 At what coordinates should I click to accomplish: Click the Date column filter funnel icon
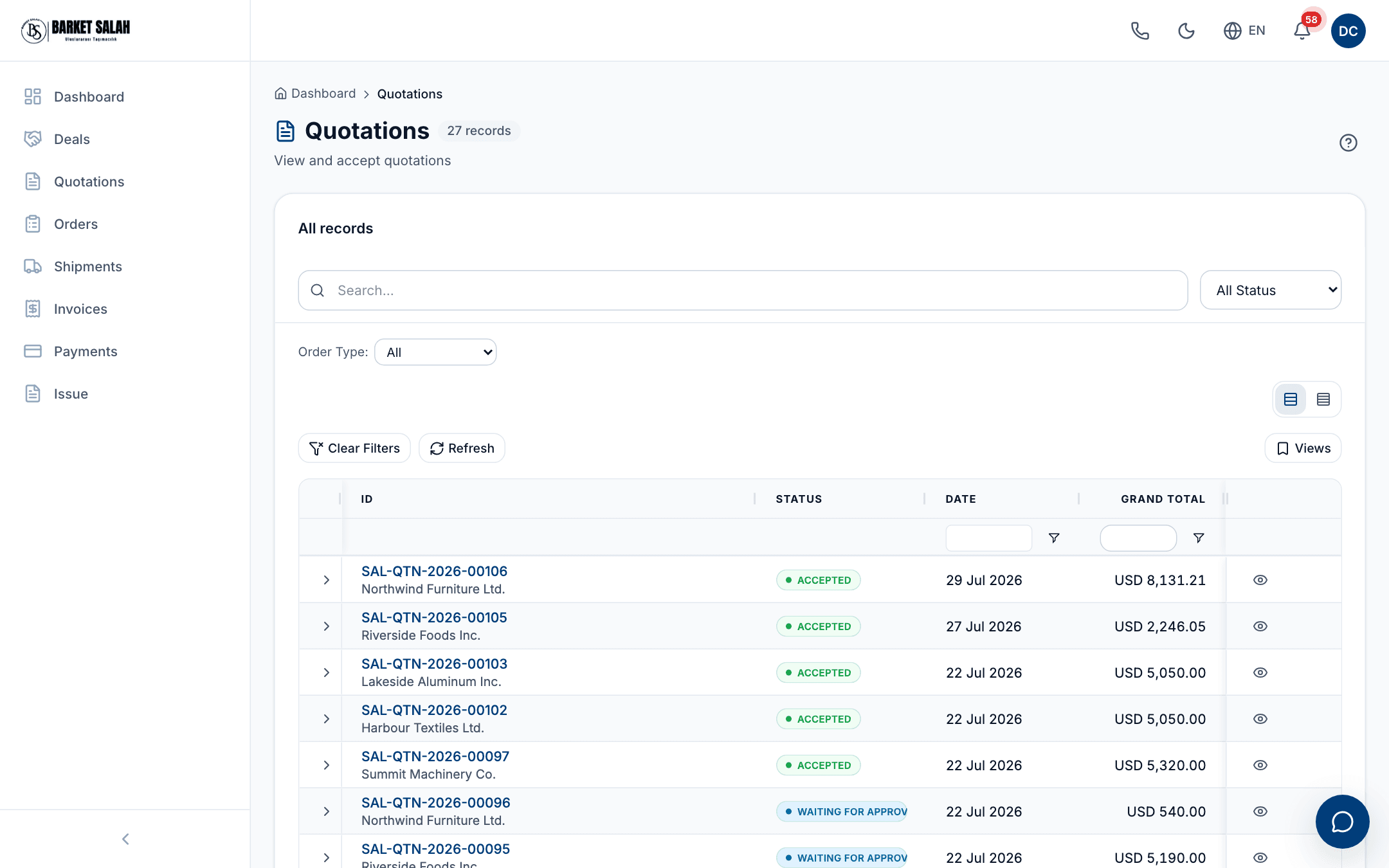tap(1054, 538)
